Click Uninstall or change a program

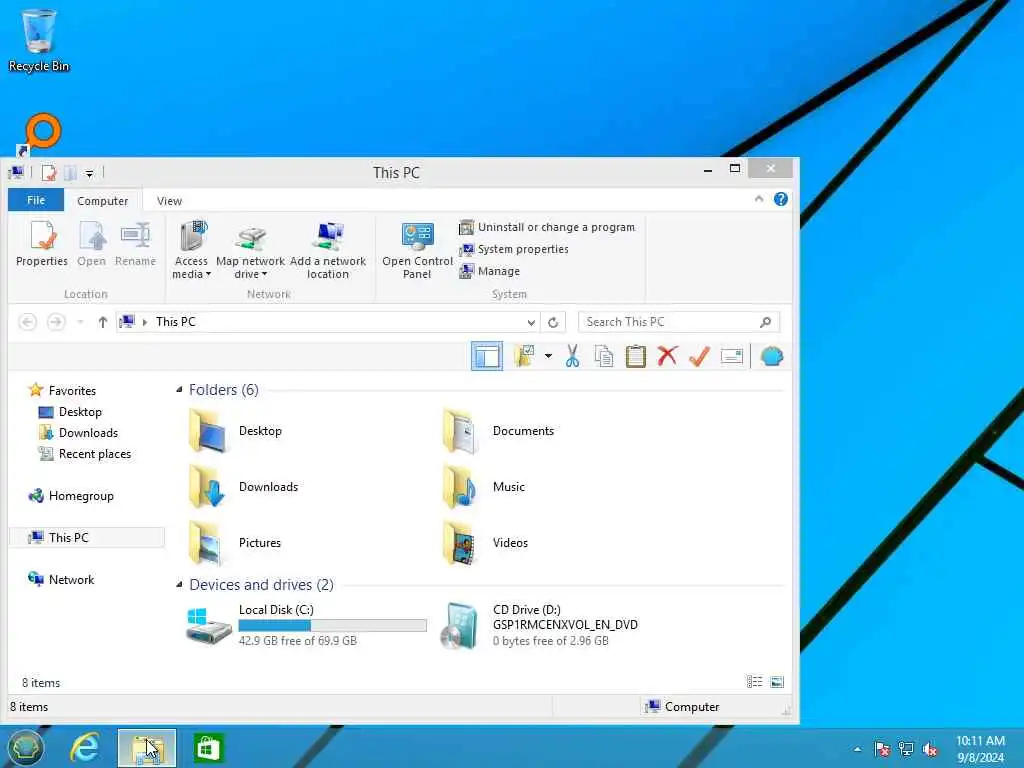[x=547, y=227]
